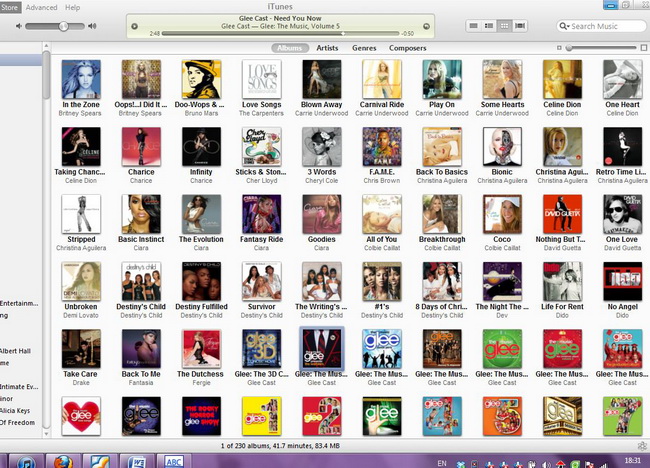650x468 pixels.
Task: Click the 'Destiny Fulfilled' album title
Action: tap(201, 307)
